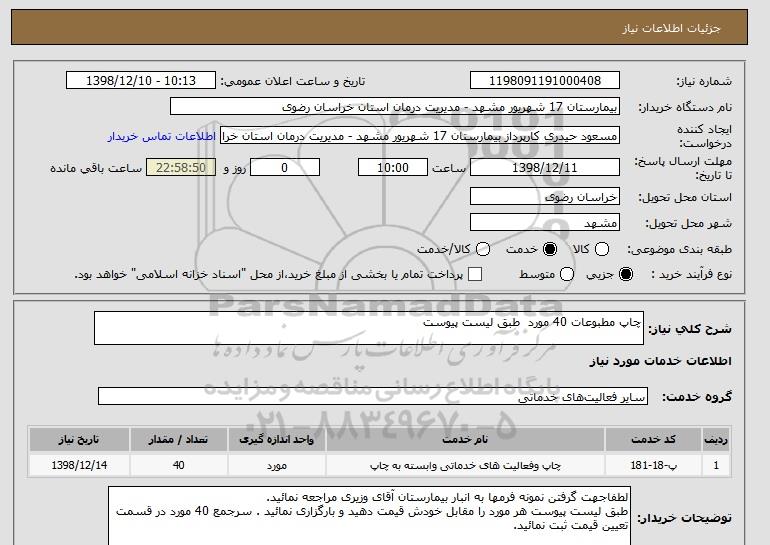Click the اطلاعات خدمات مورد نیاز heading

[660, 361]
